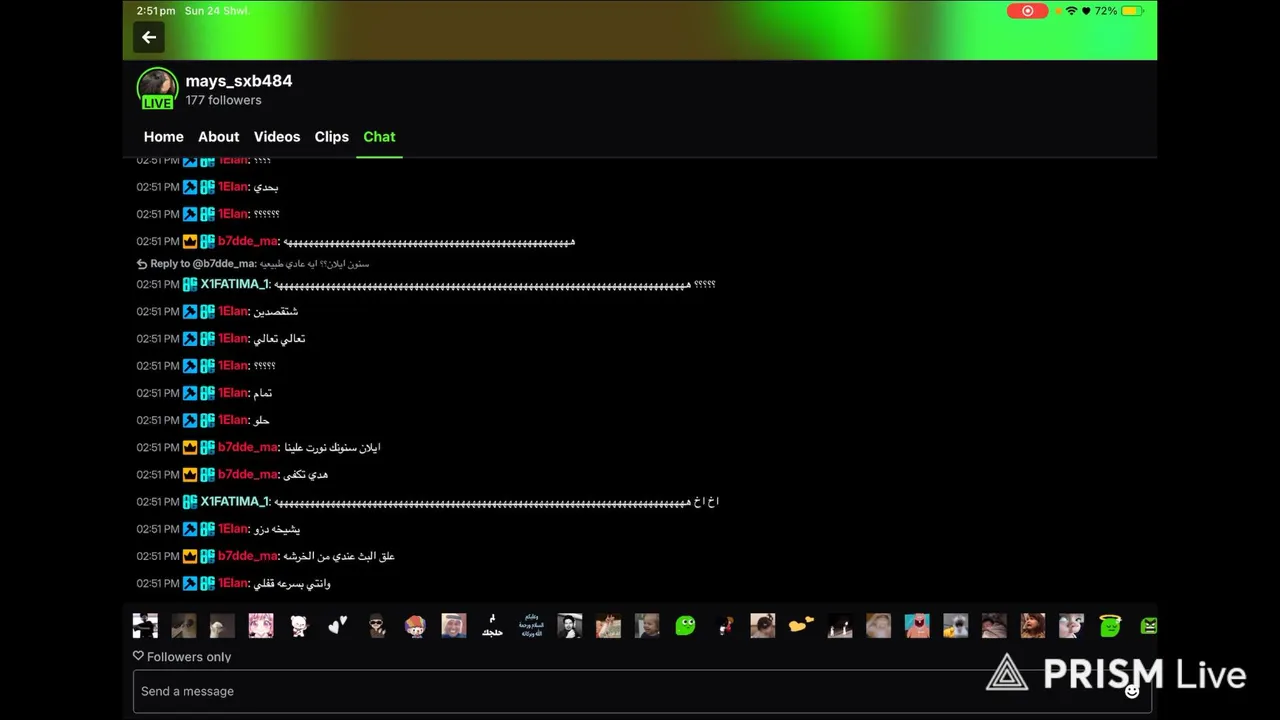
Task: Open the Clips tab
Action: pos(332,137)
